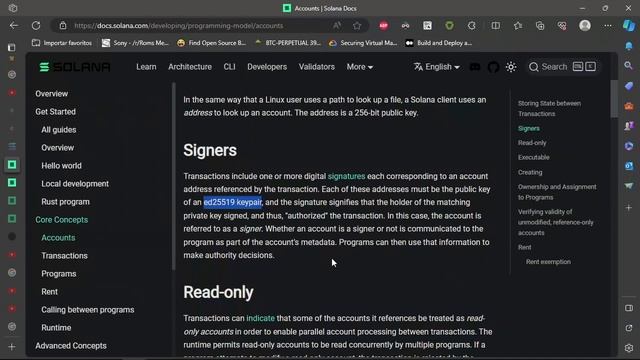This screenshot has height=360, width=640.
Task: Click the Search magnifier in Edge sidebar
Action: (629, 65)
